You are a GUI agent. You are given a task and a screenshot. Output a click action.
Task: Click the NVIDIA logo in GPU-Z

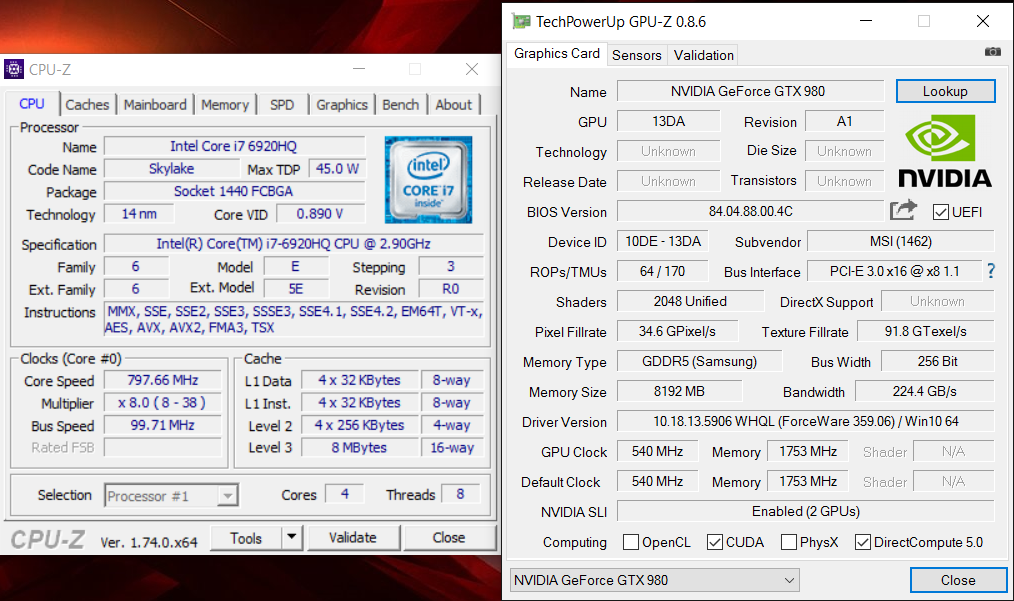945,151
